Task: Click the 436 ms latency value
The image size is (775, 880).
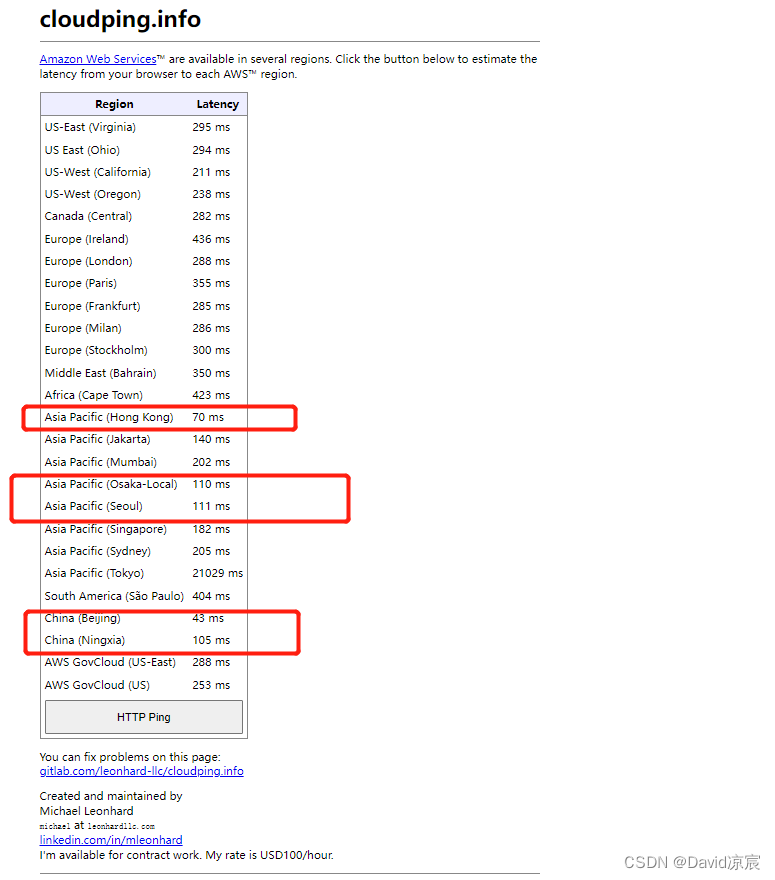Action: (x=211, y=239)
